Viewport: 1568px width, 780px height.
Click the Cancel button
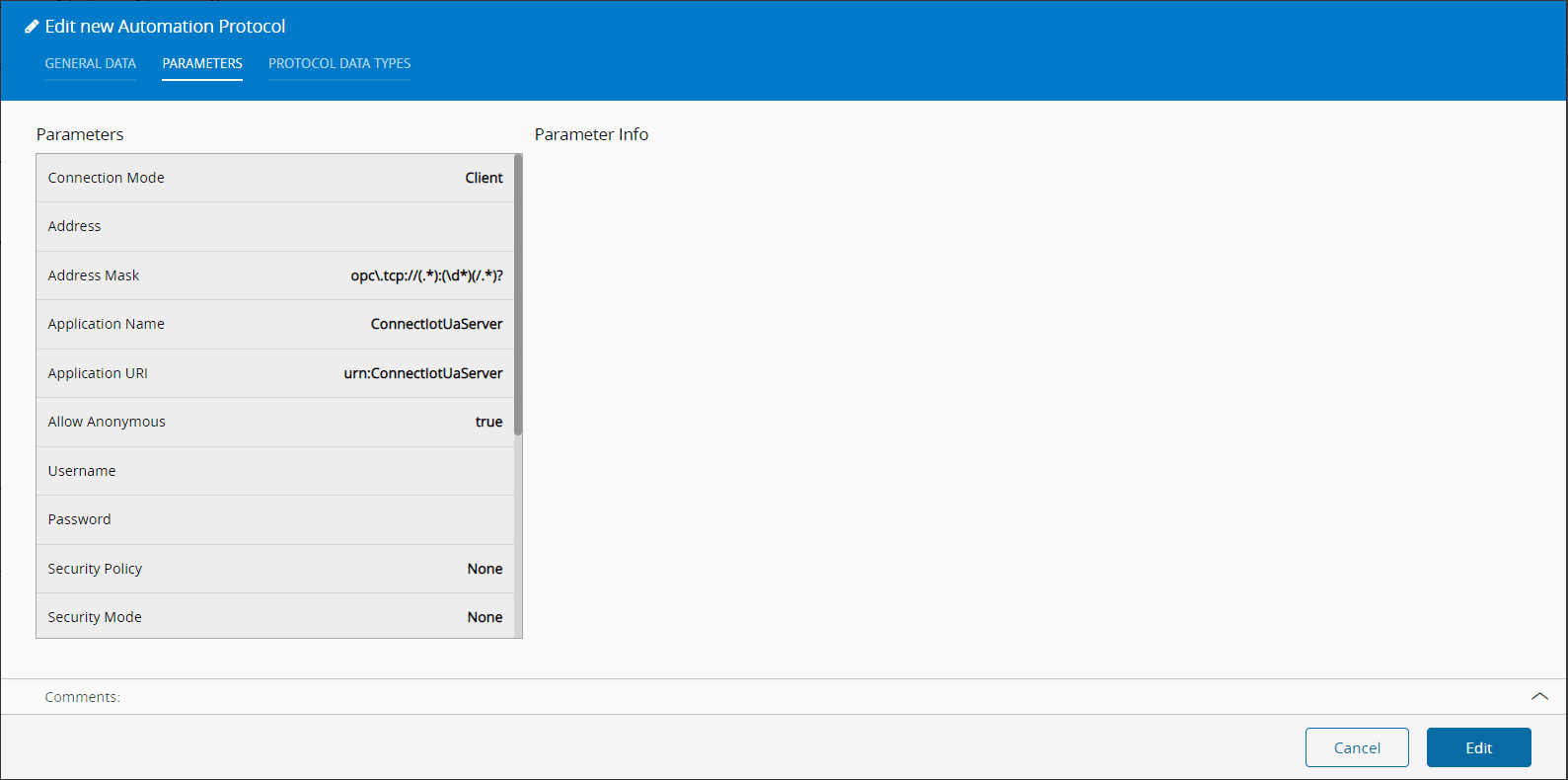[x=1357, y=747]
